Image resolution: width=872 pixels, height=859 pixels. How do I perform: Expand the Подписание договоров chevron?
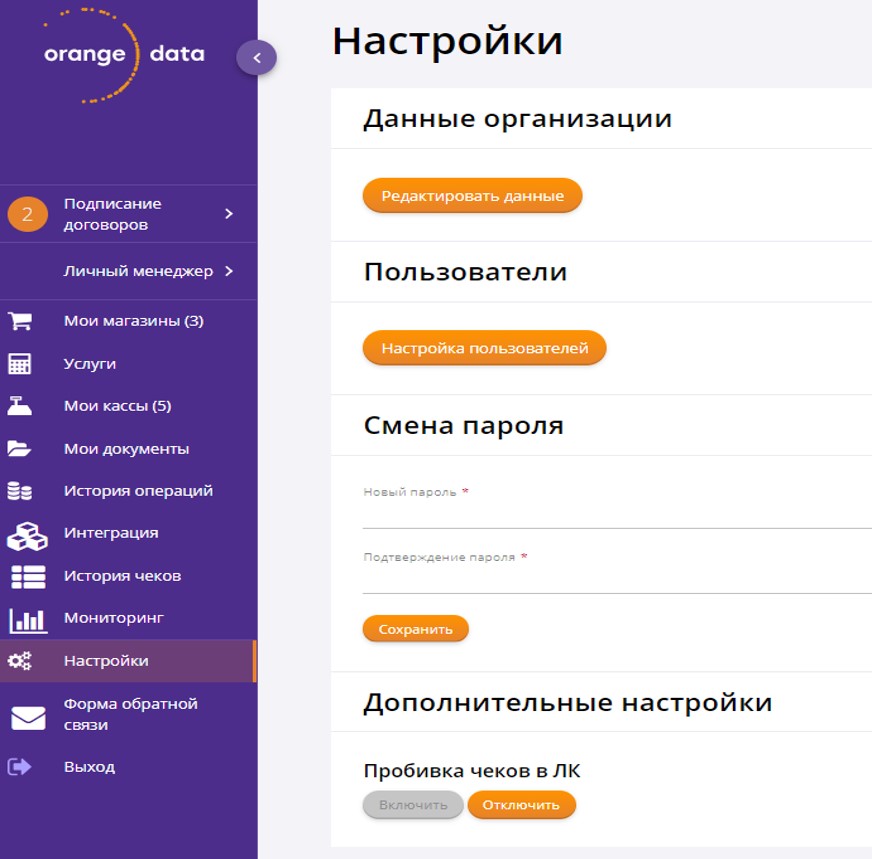[x=229, y=213]
